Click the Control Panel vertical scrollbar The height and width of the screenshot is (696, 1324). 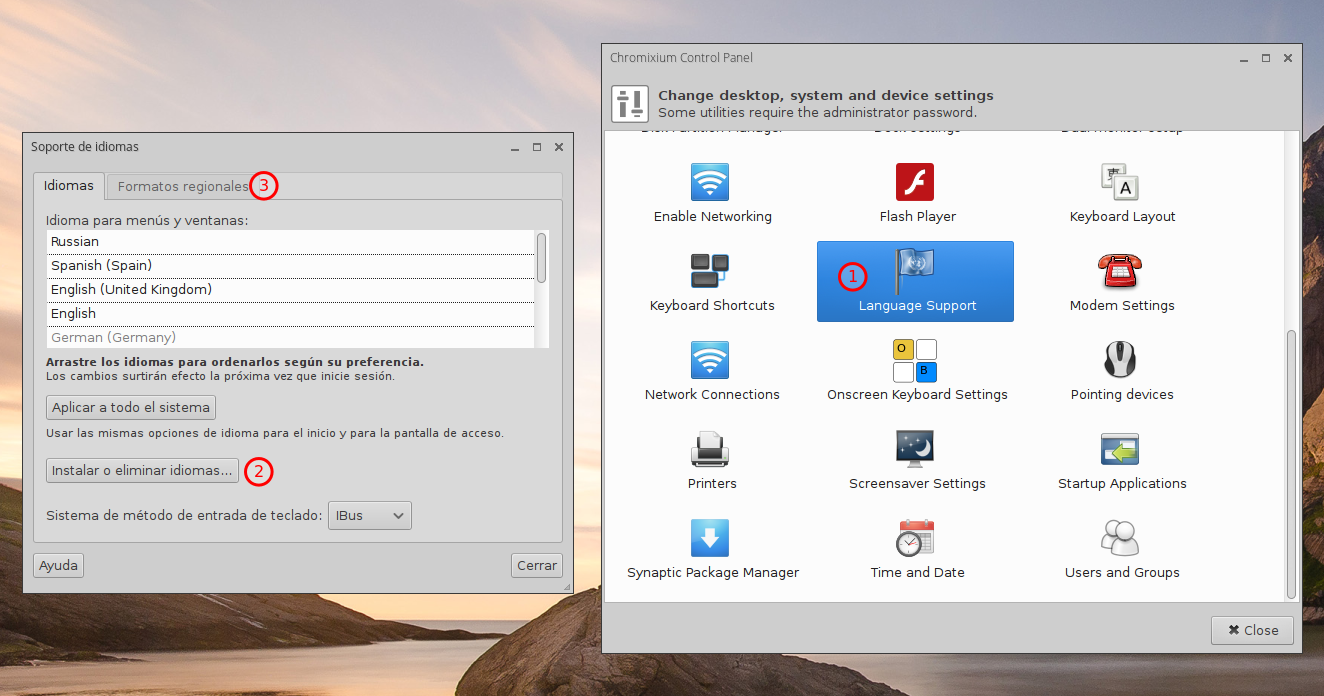coord(1291,465)
